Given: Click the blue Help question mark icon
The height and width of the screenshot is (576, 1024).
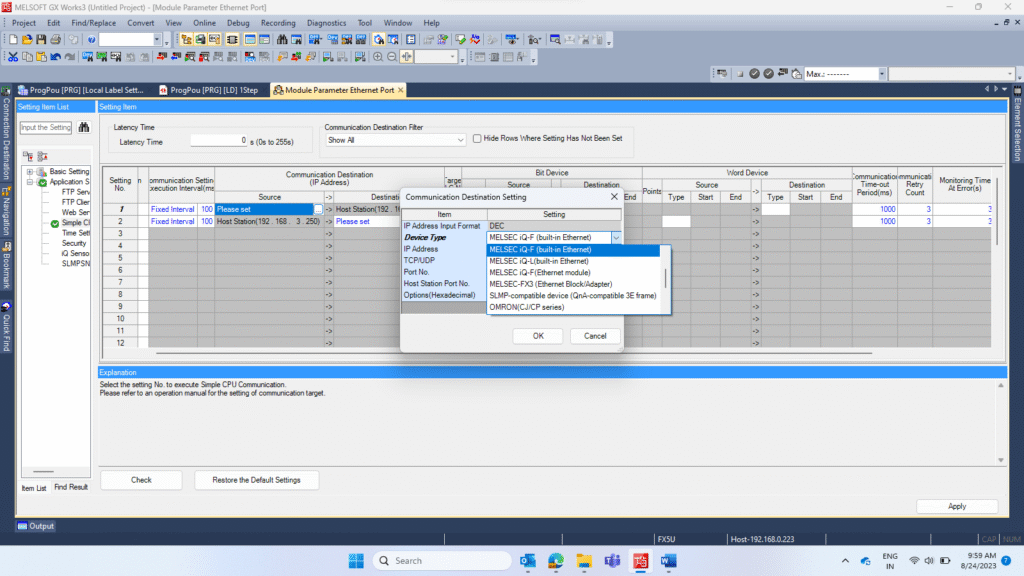Looking at the screenshot, I should pos(91,40).
